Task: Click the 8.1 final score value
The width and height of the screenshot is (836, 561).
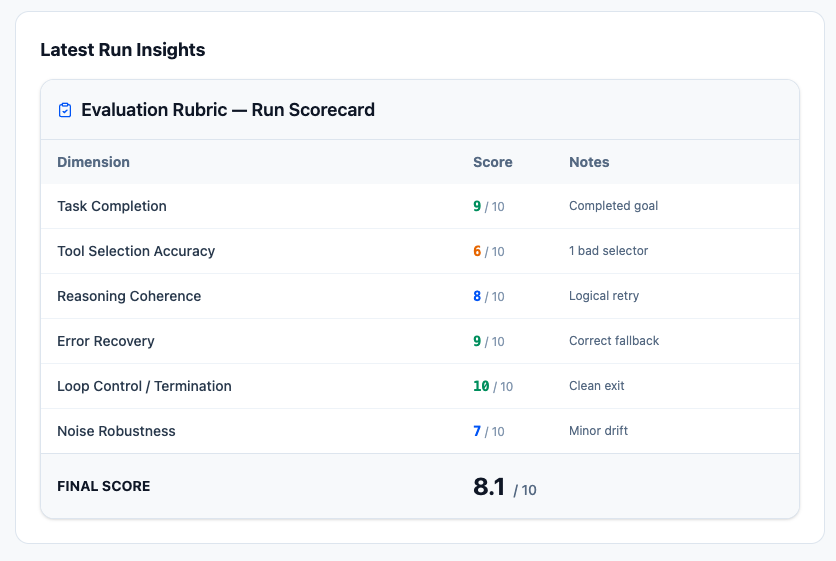Action: 489,487
